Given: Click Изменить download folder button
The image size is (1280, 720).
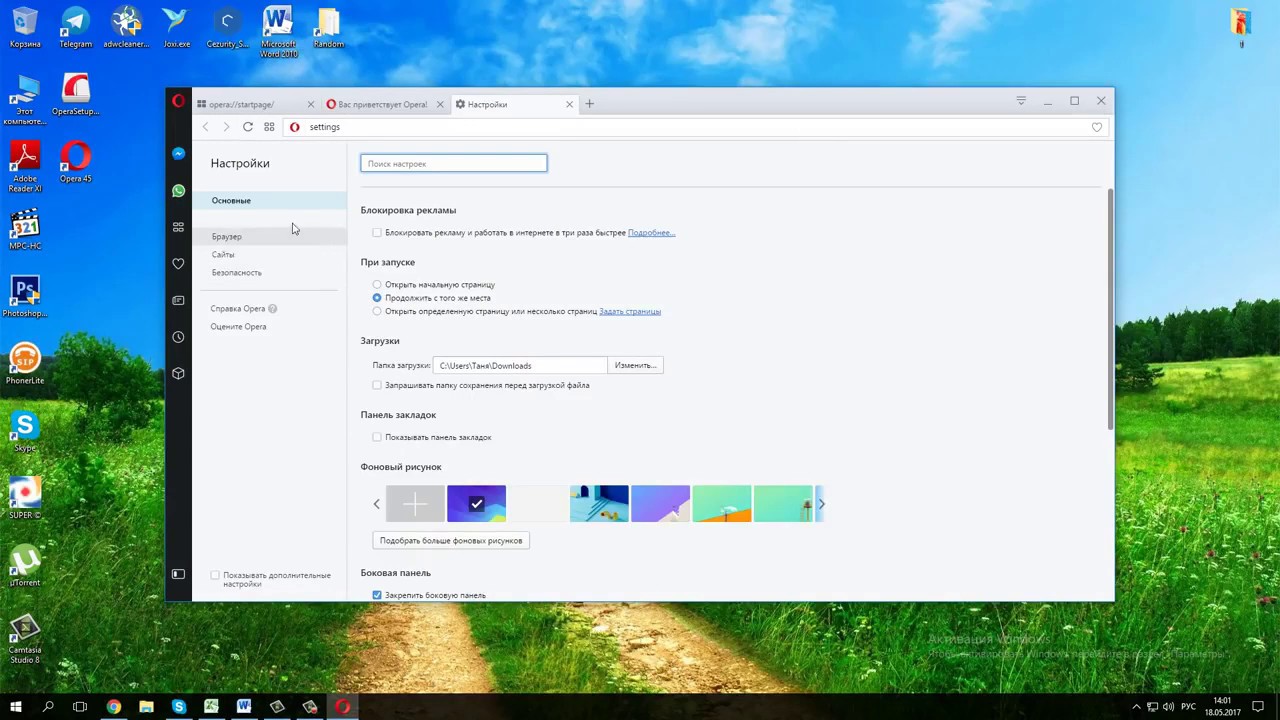Looking at the screenshot, I should pyautogui.click(x=635, y=365).
